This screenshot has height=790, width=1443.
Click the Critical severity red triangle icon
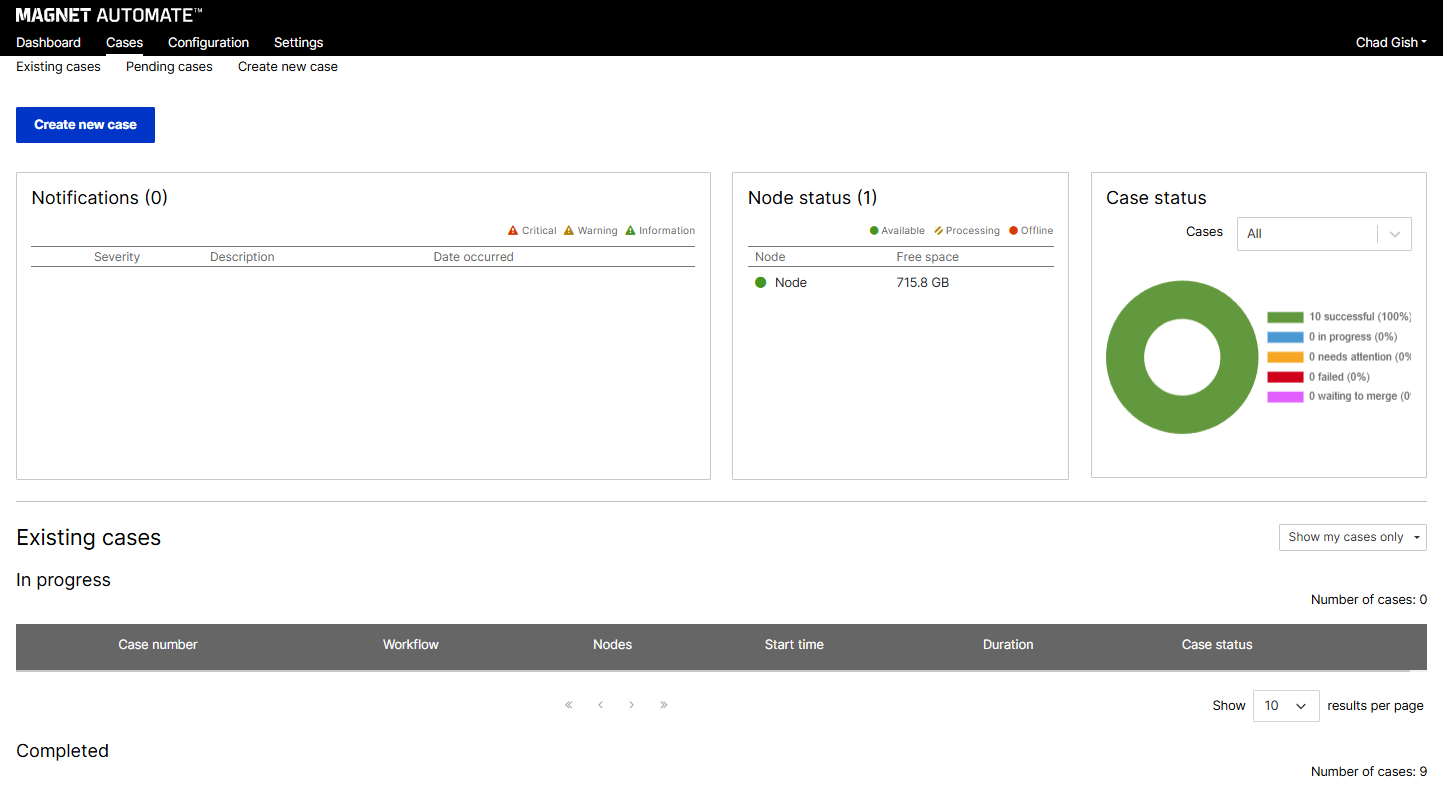[513, 231]
